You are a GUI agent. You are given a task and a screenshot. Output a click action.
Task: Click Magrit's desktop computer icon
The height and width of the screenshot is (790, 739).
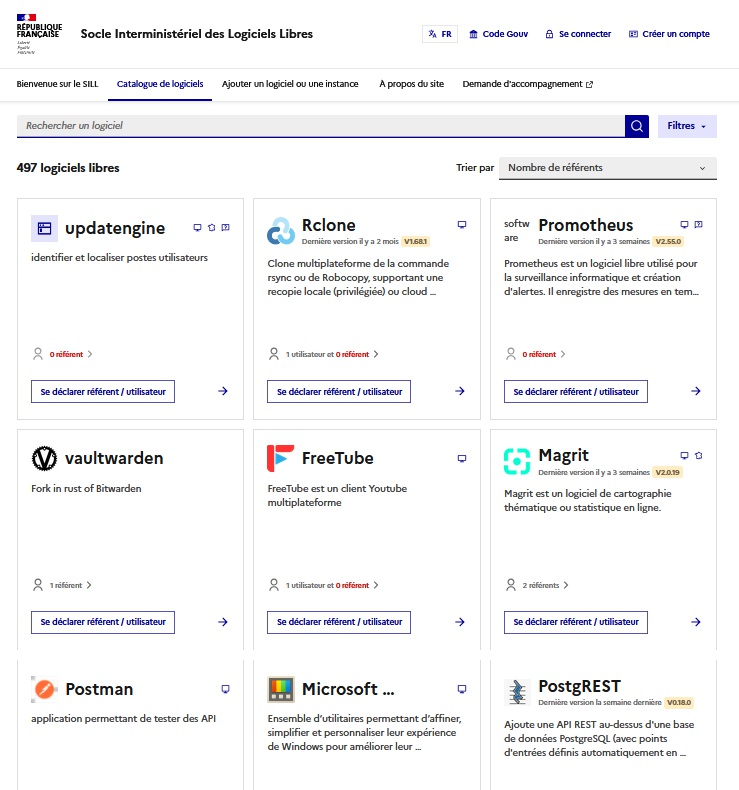click(684, 455)
